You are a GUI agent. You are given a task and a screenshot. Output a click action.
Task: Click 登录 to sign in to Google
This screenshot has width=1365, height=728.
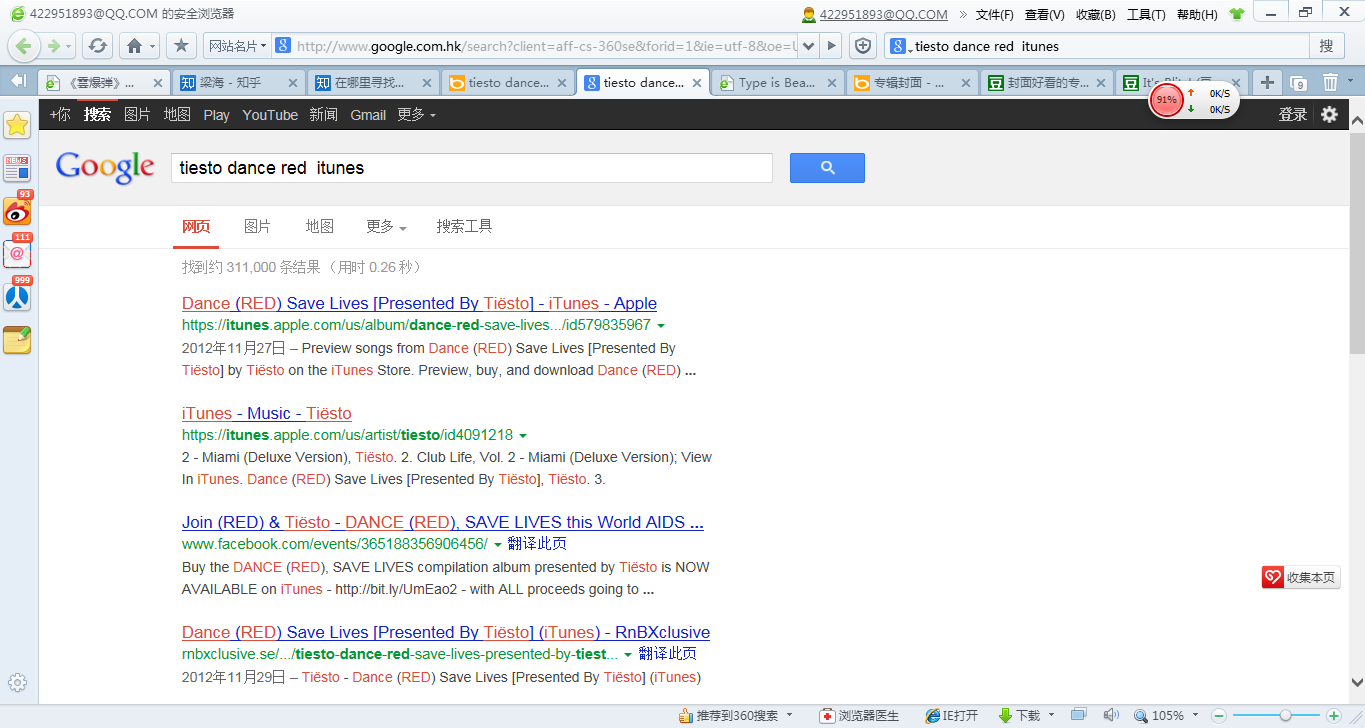pos(1292,115)
